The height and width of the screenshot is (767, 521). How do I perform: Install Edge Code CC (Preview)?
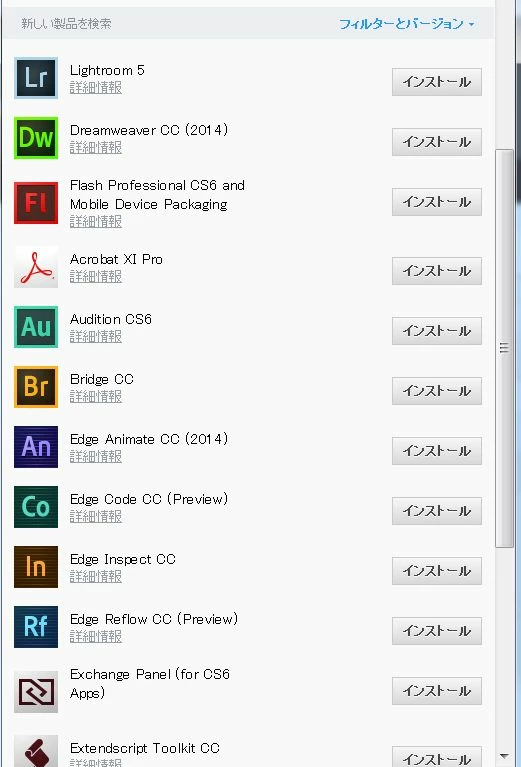[x=437, y=511]
